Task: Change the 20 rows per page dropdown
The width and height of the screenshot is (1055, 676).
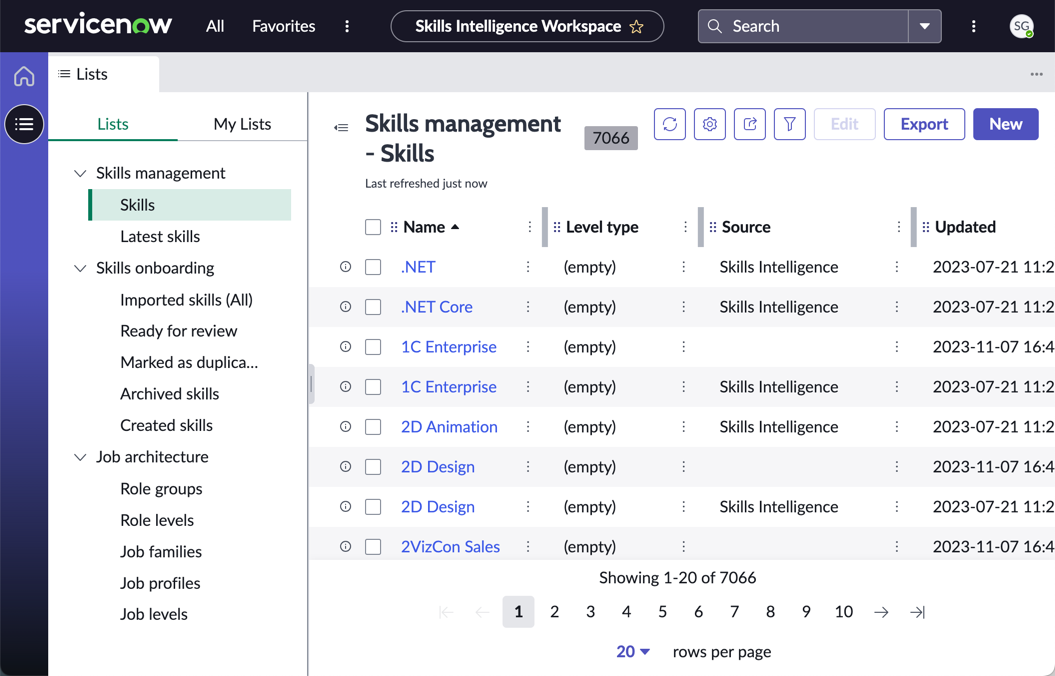Action: (x=632, y=652)
